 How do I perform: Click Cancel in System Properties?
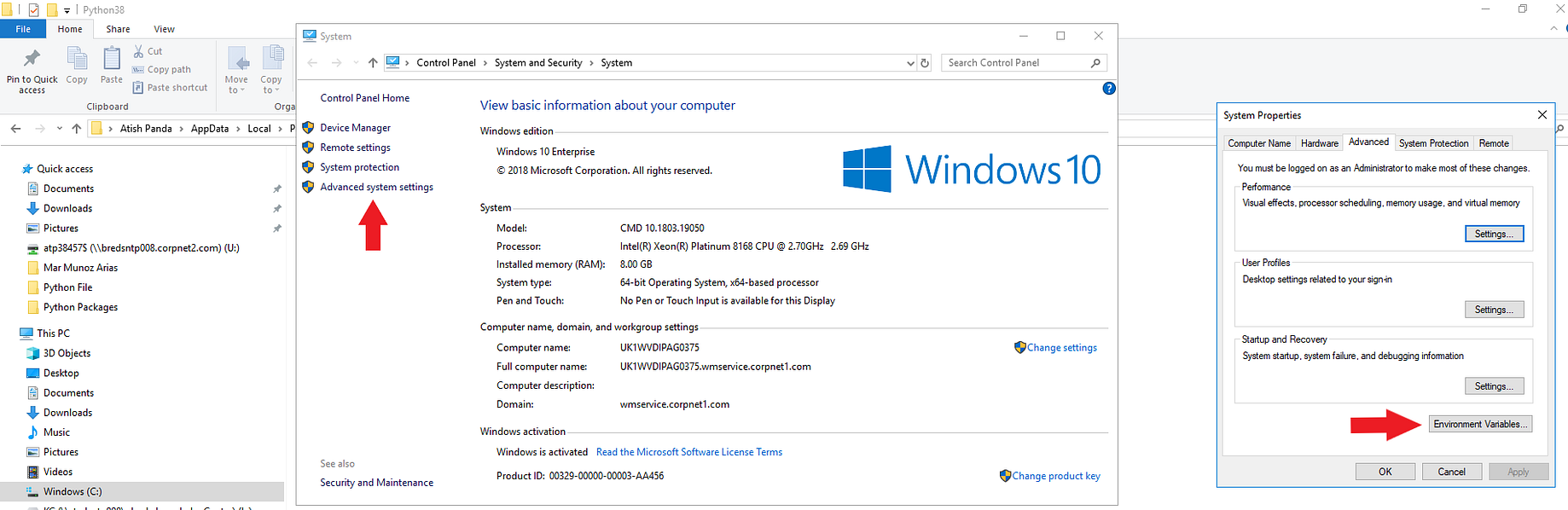[x=1451, y=472]
